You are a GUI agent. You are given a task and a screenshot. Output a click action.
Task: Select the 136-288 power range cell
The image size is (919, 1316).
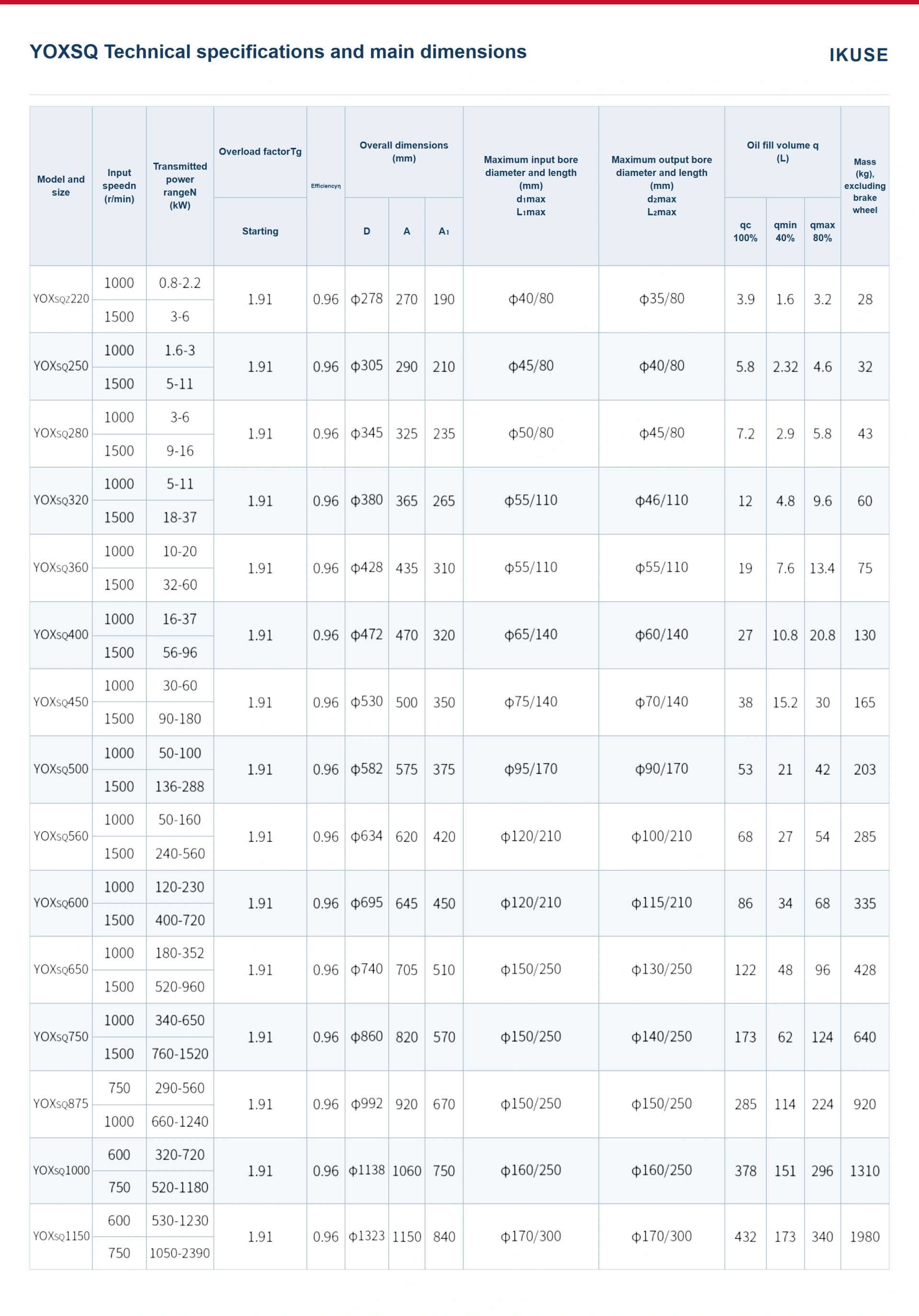pos(180,786)
